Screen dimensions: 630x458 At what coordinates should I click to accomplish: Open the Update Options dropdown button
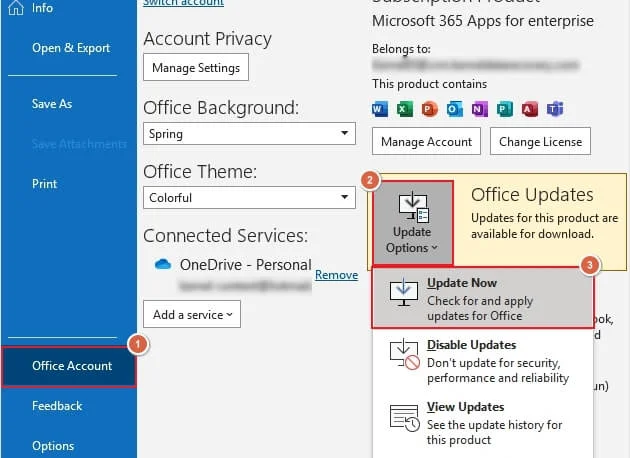tap(412, 223)
